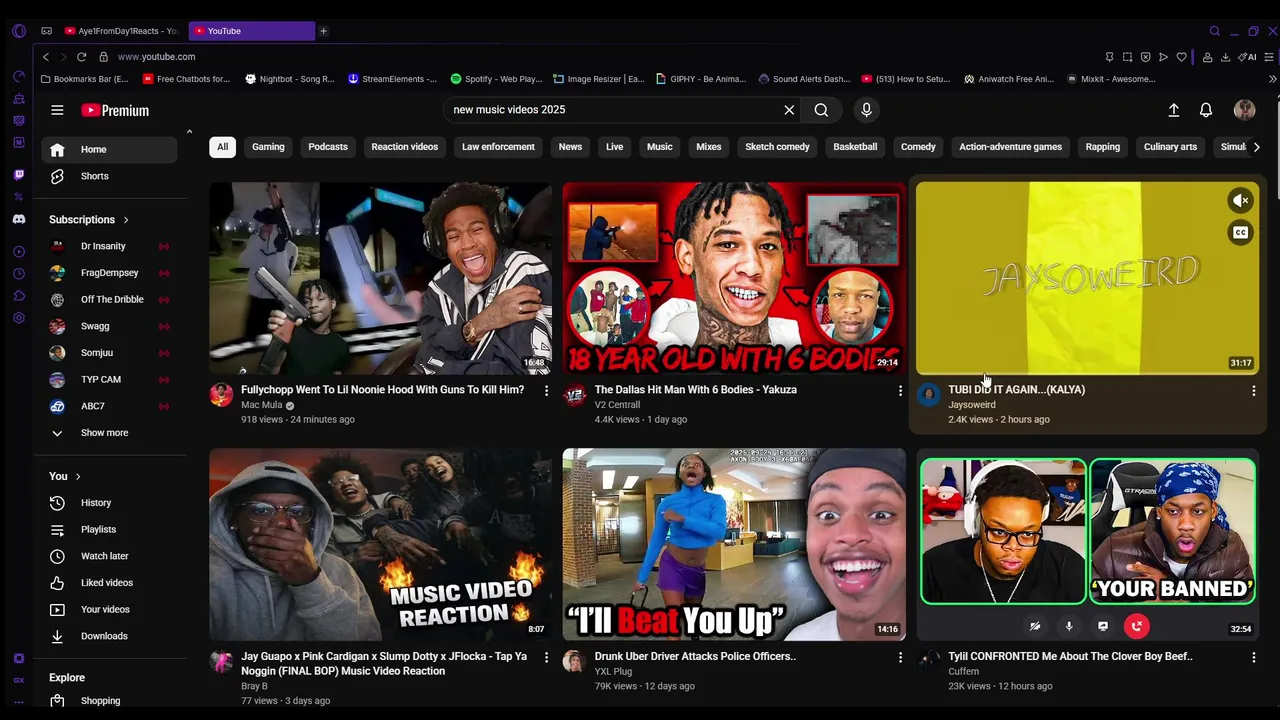The width and height of the screenshot is (1280, 720).
Task: Open Your videos in sidebar
Action: tap(109, 610)
